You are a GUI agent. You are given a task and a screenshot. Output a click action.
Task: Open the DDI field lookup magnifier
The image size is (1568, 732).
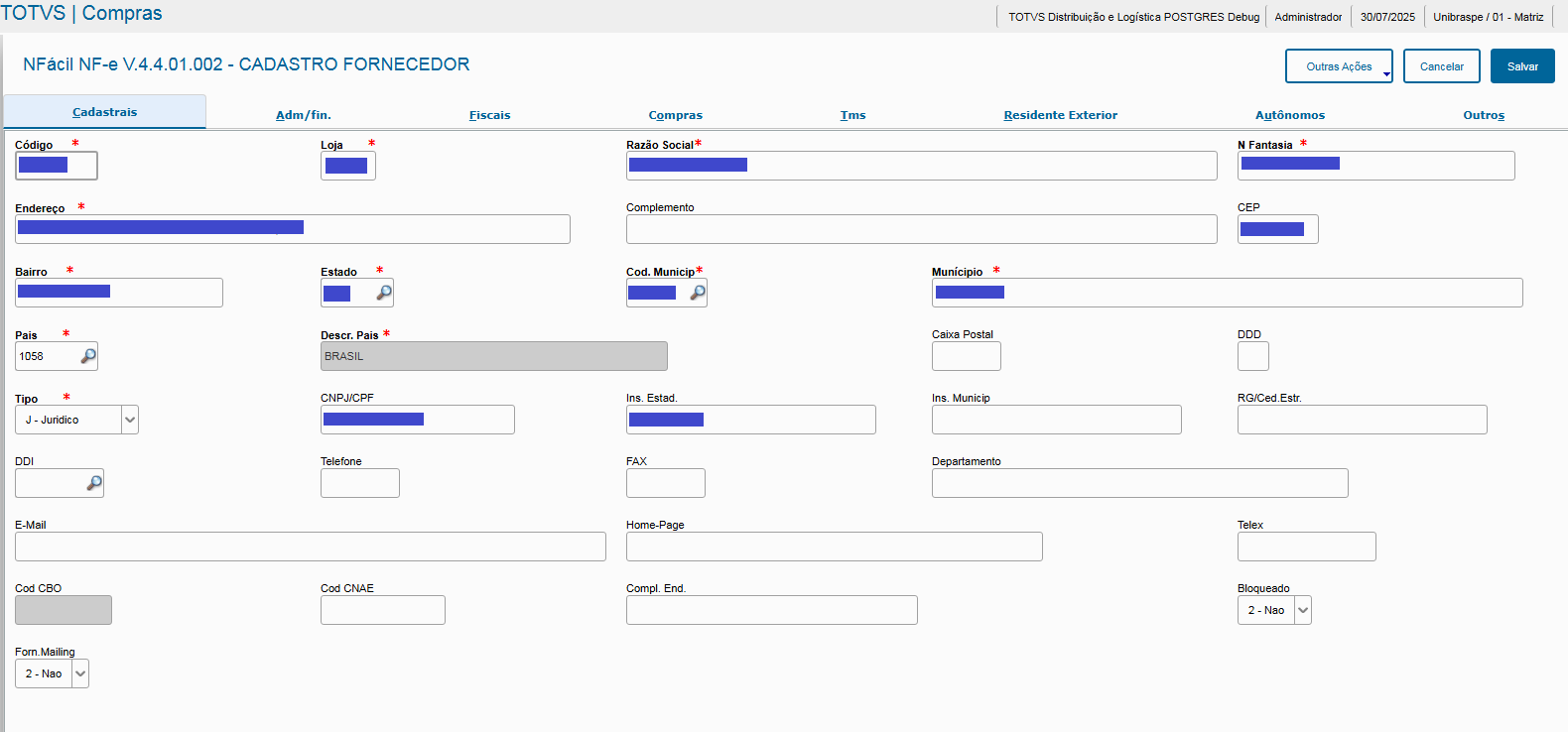pyautogui.click(x=94, y=483)
